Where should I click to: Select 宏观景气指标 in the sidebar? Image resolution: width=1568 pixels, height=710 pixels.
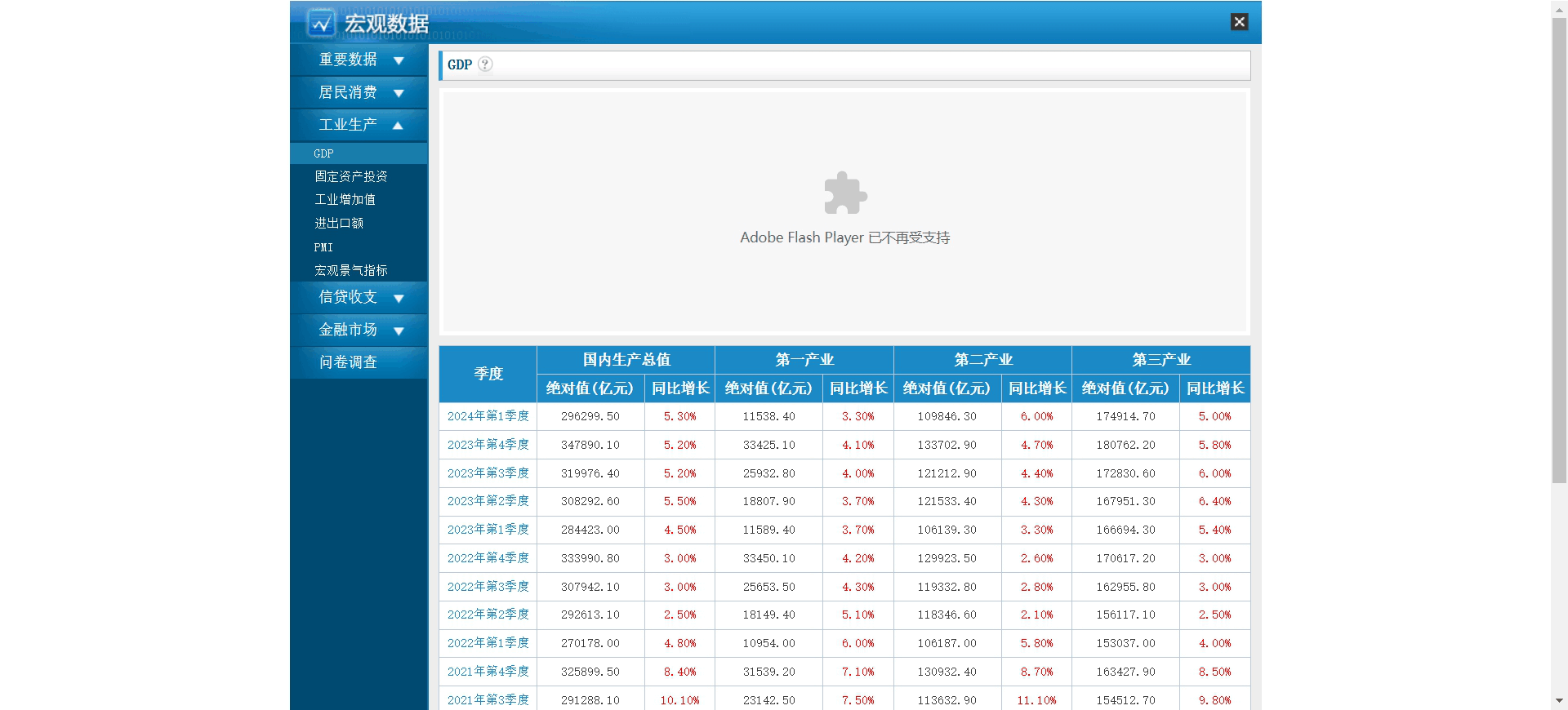click(x=351, y=270)
